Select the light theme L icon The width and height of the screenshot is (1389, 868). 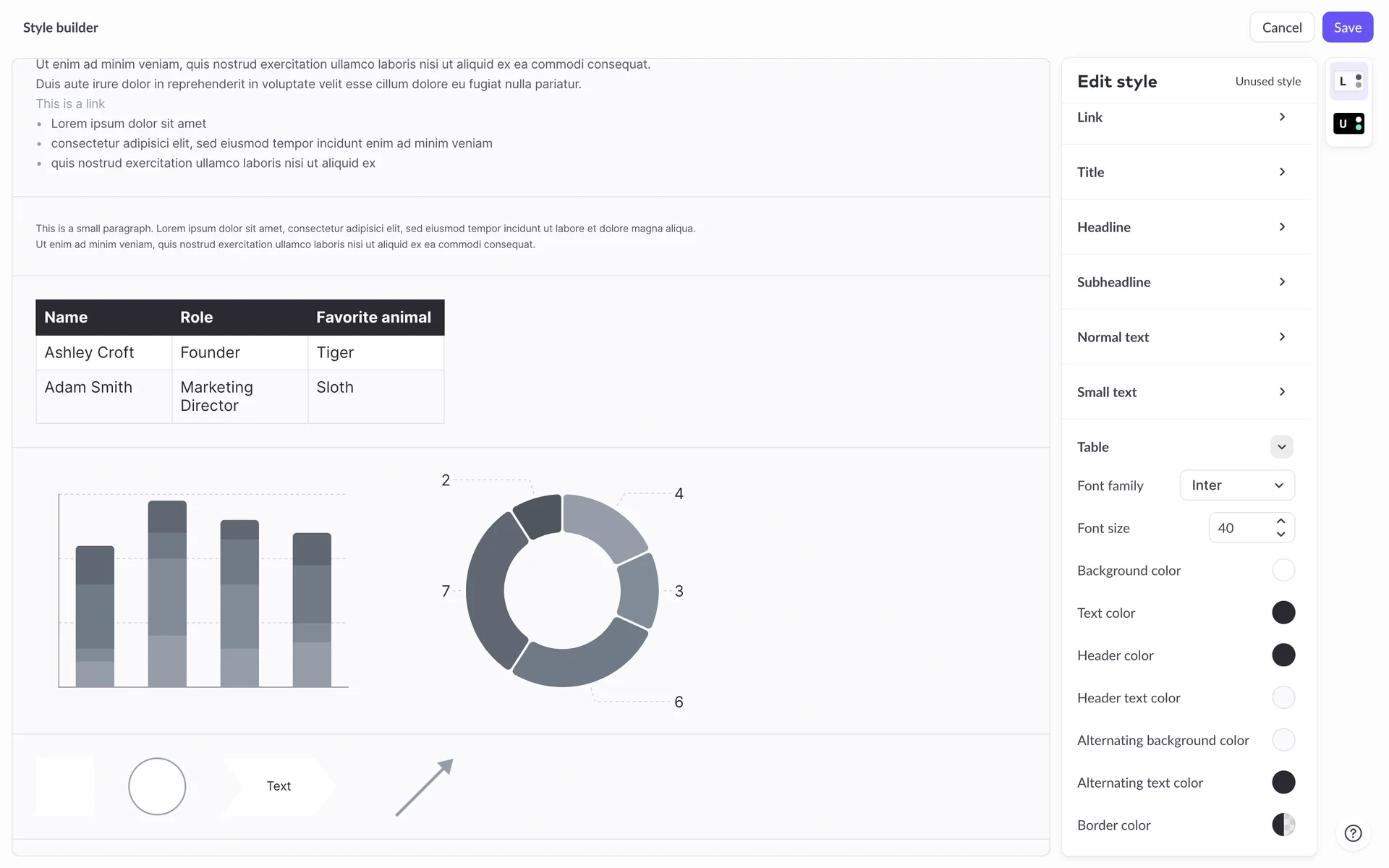[x=1348, y=81]
